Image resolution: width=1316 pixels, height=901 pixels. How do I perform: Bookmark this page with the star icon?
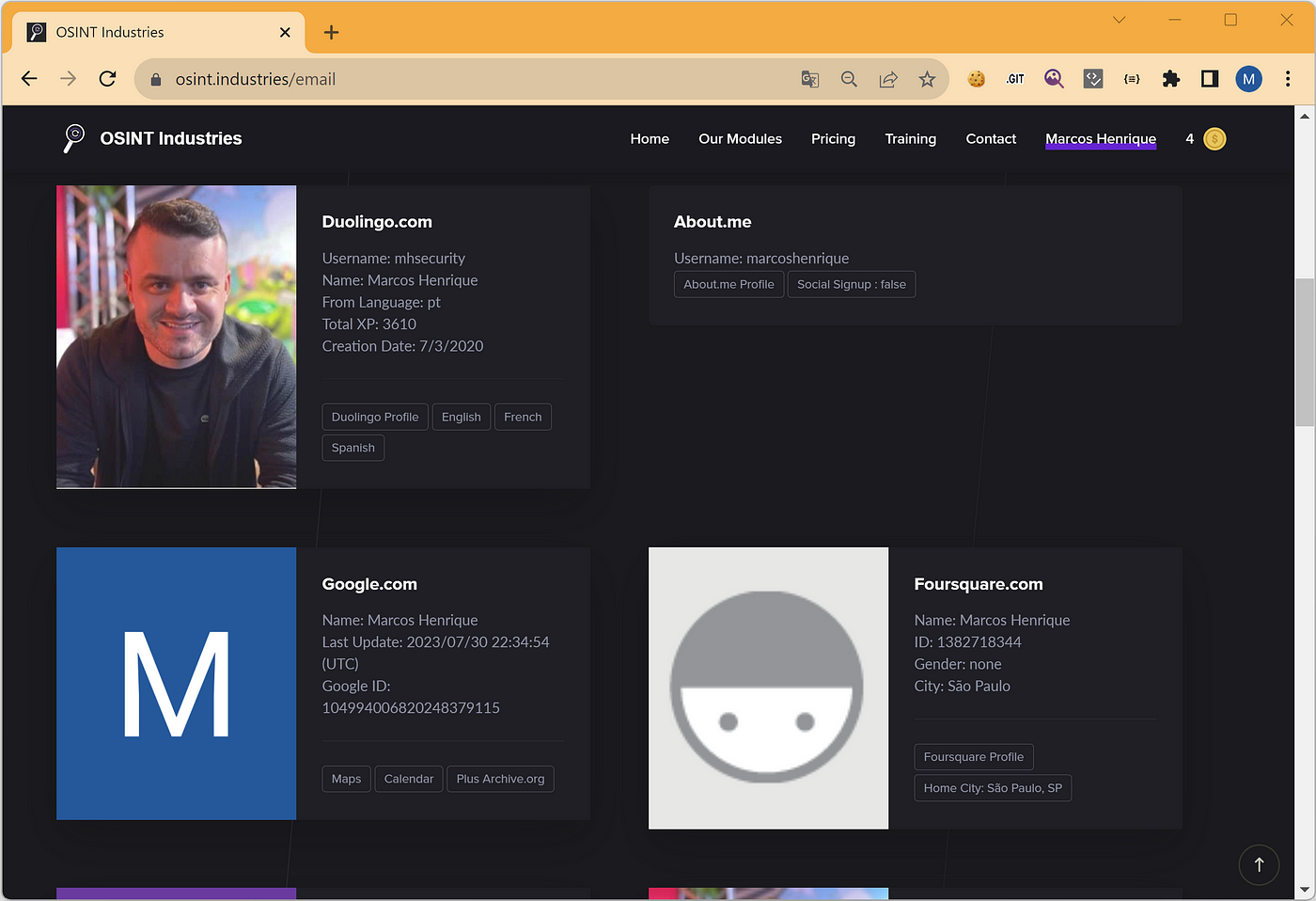927,79
